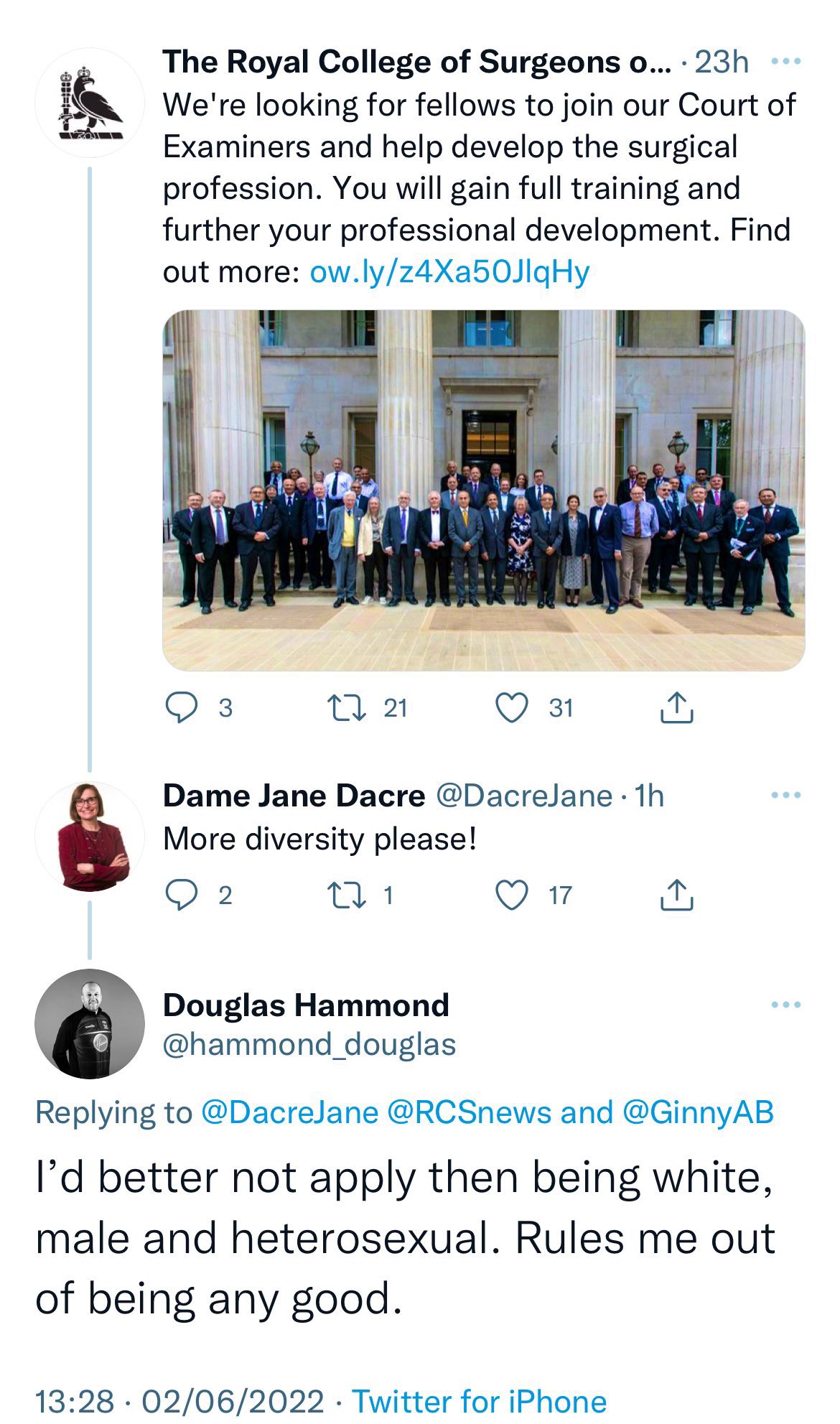This screenshot has width=840, height=1424.
Task: Like the Royal College of Surgeons tweet
Action: [512, 707]
